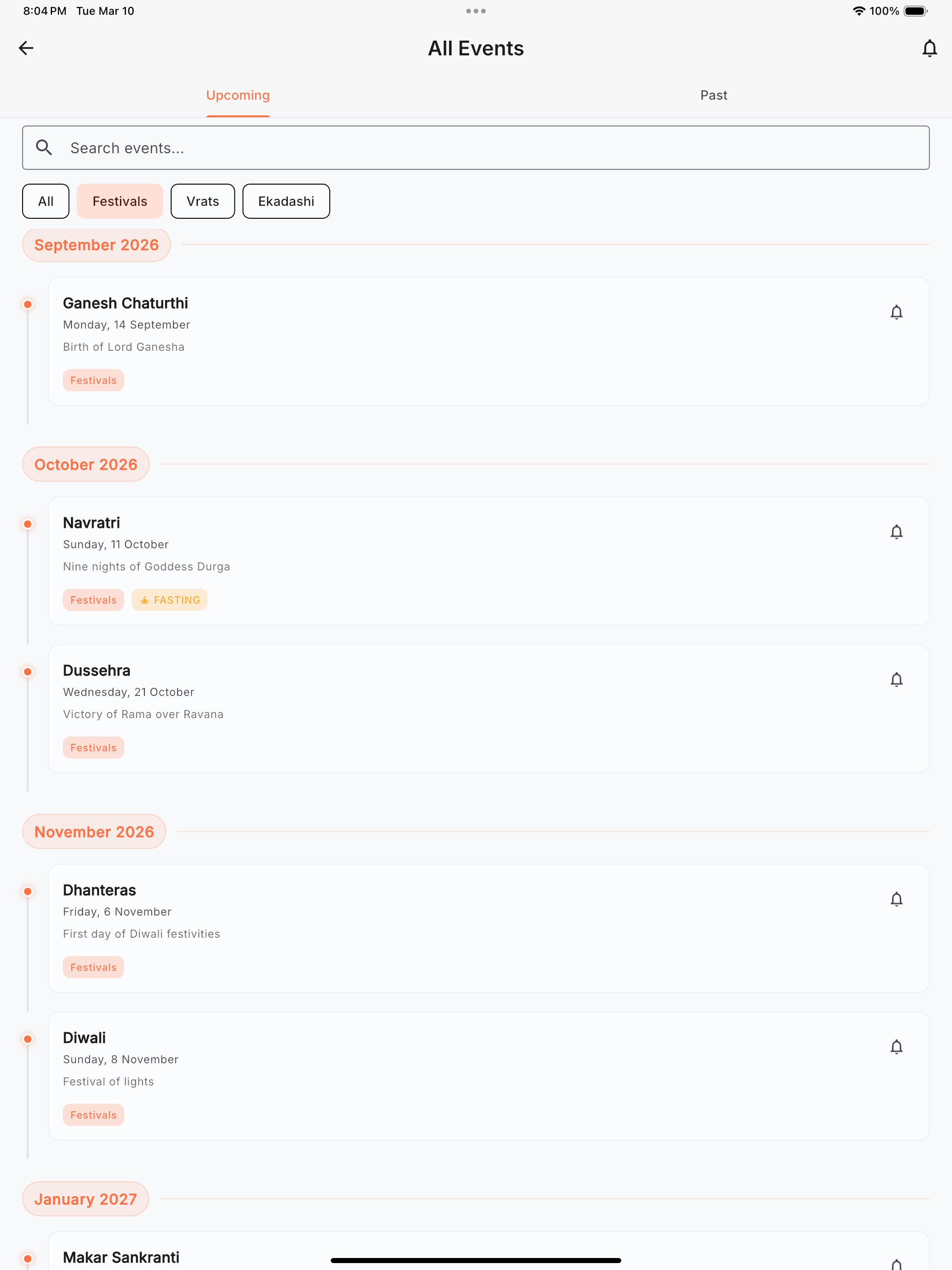Image resolution: width=952 pixels, height=1270 pixels.
Task: Select the All filter chip
Action: click(46, 201)
